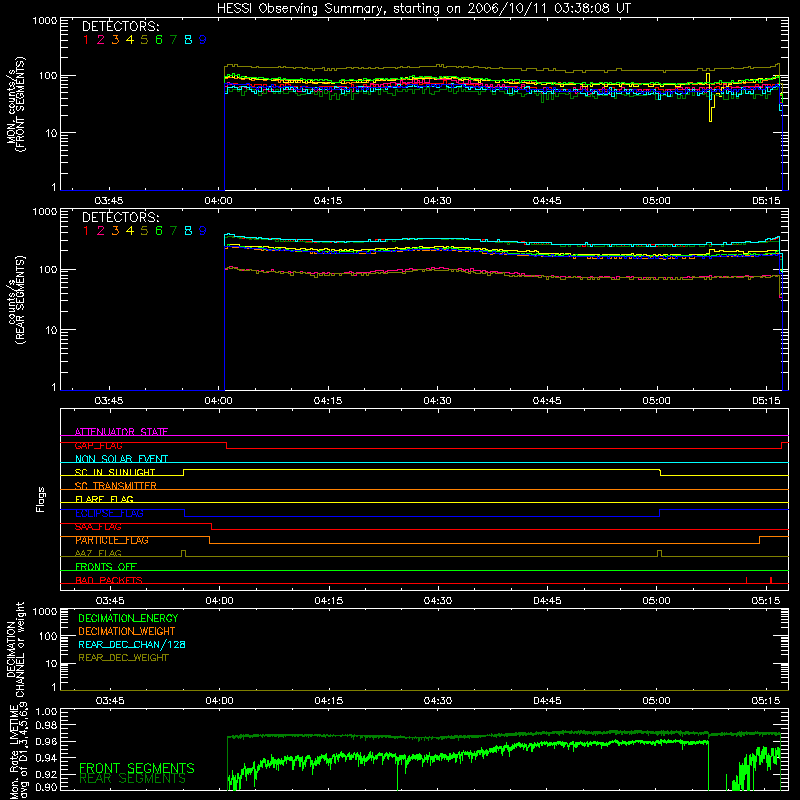Screen dimensions: 800x800
Task: Select red detector 1 in front segments legend
Action: [x=86, y=40]
